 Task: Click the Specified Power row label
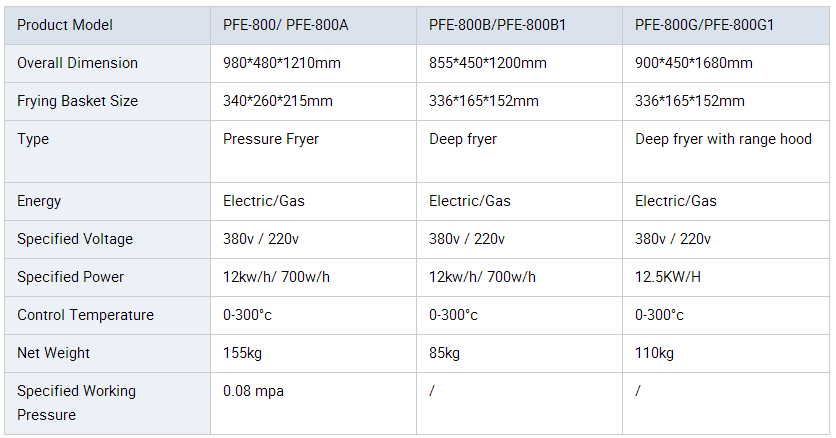tap(71, 277)
